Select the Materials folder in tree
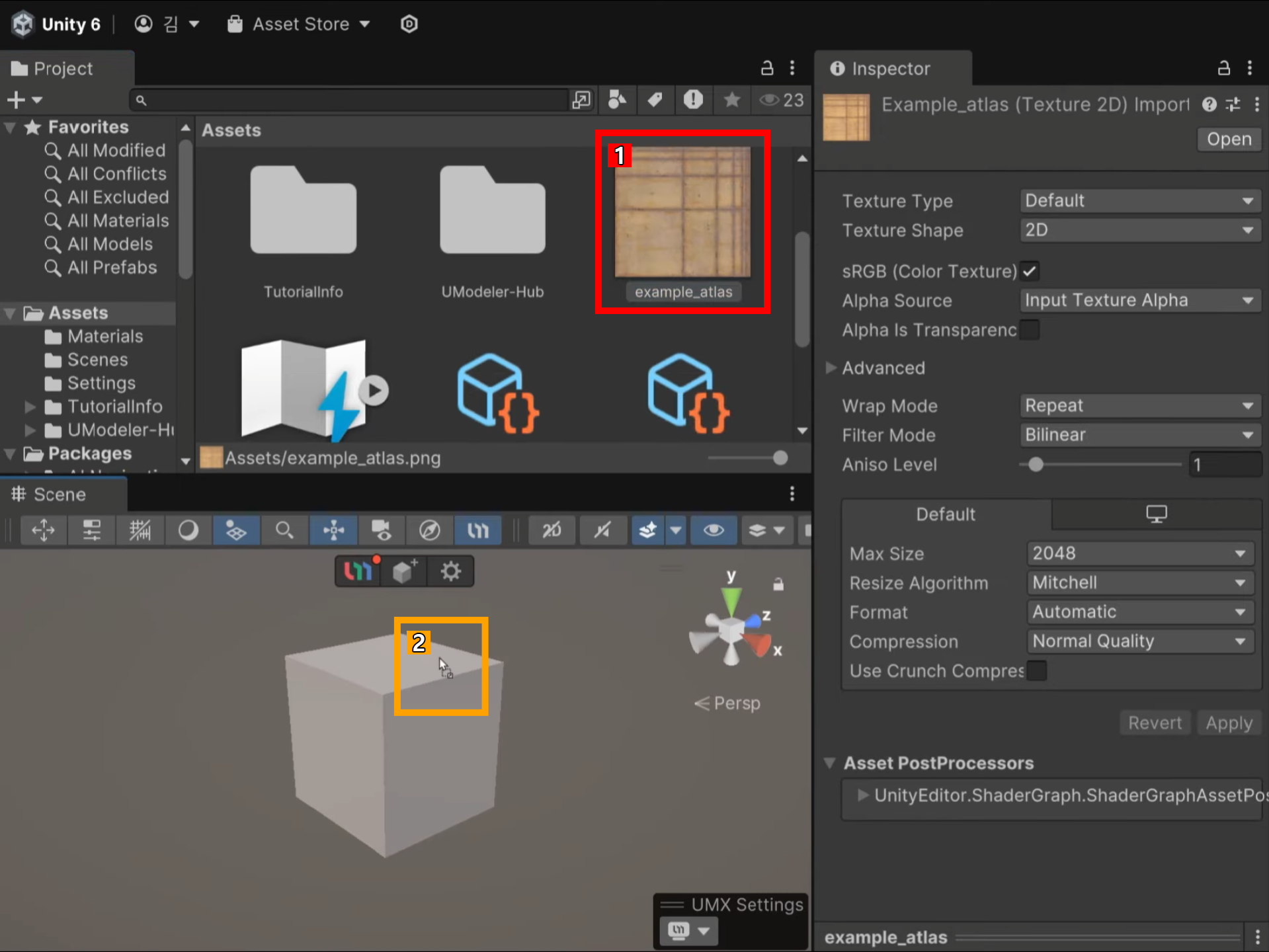 tap(104, 337)
